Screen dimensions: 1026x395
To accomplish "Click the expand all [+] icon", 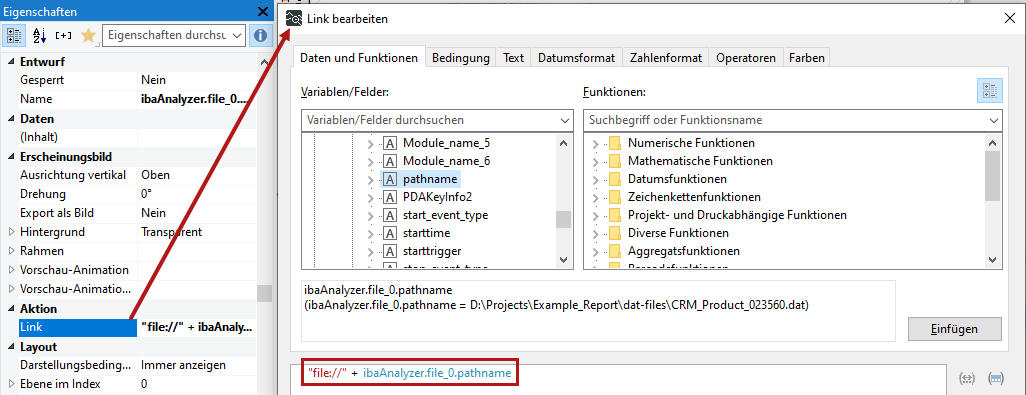I will [x=63, y=35].
